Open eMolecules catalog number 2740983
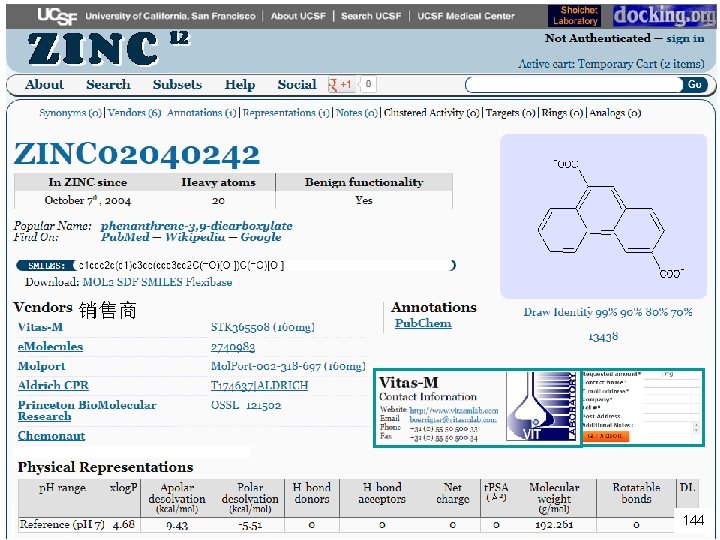The height and width of the screenshot is (540, 720). [233, 347]
